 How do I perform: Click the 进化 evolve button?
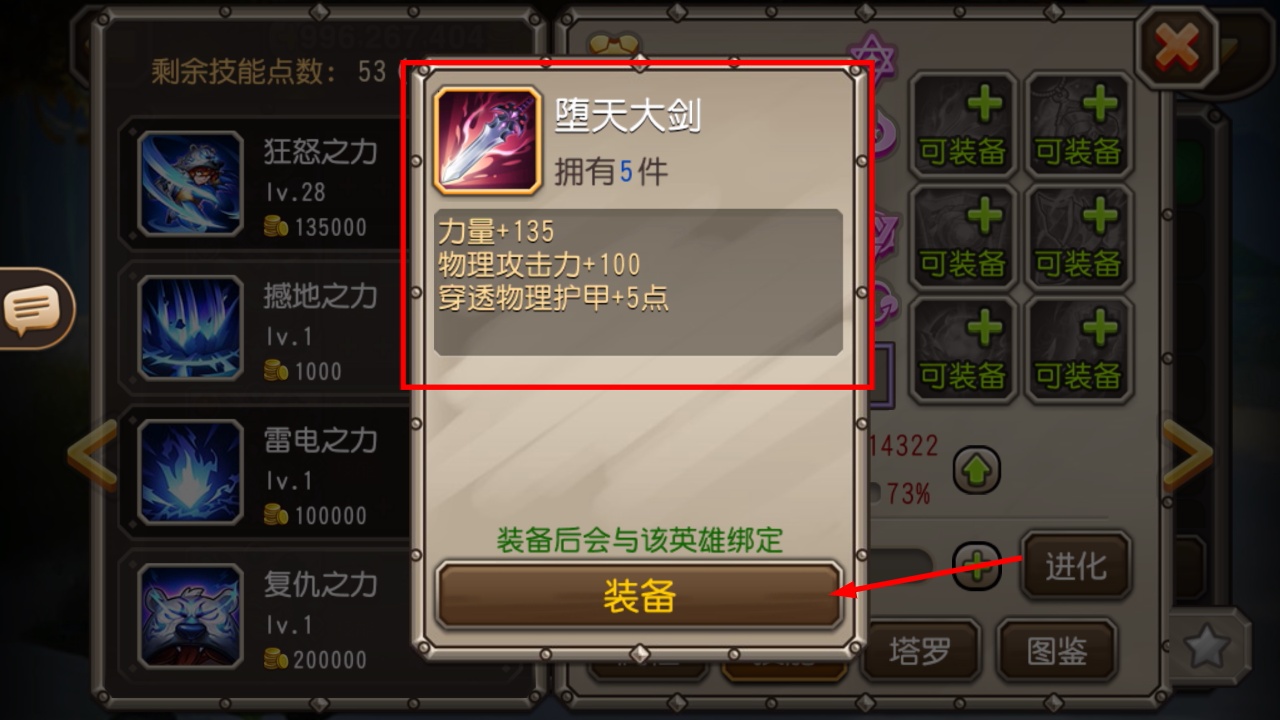pyautogui.click(x=1076, y=566)
